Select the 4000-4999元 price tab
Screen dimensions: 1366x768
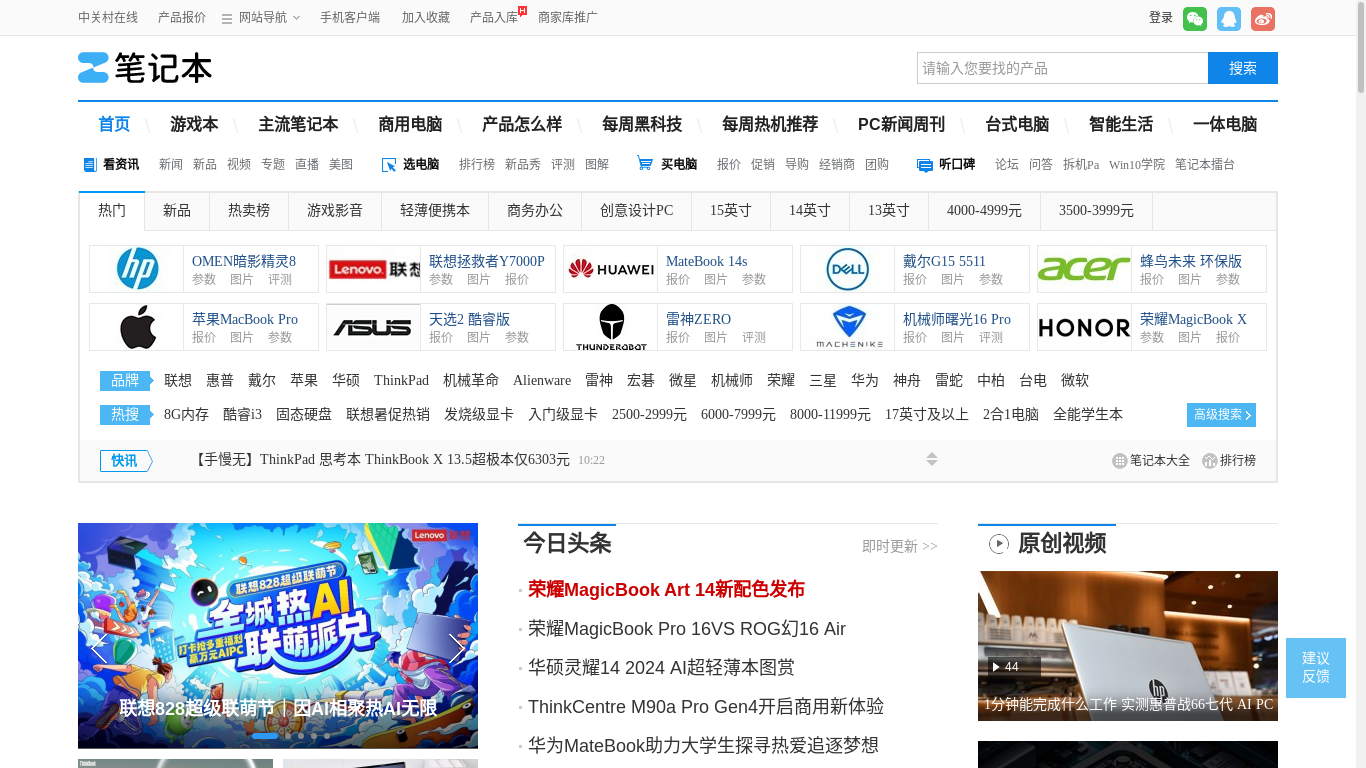tap(985, 211)
